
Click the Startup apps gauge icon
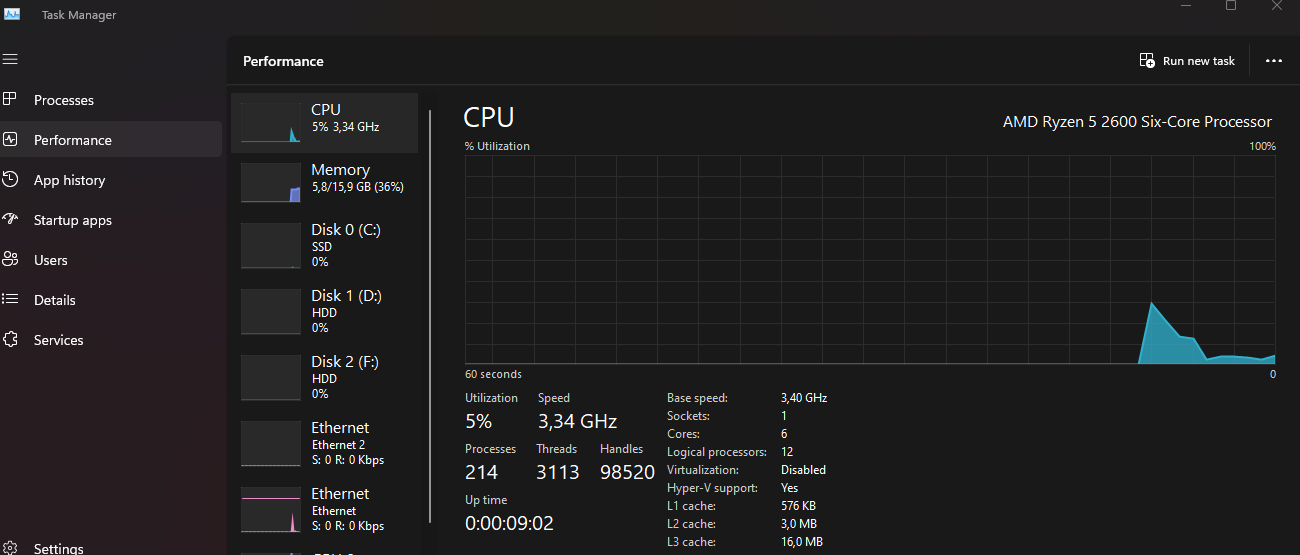click(x=10, y=219)
